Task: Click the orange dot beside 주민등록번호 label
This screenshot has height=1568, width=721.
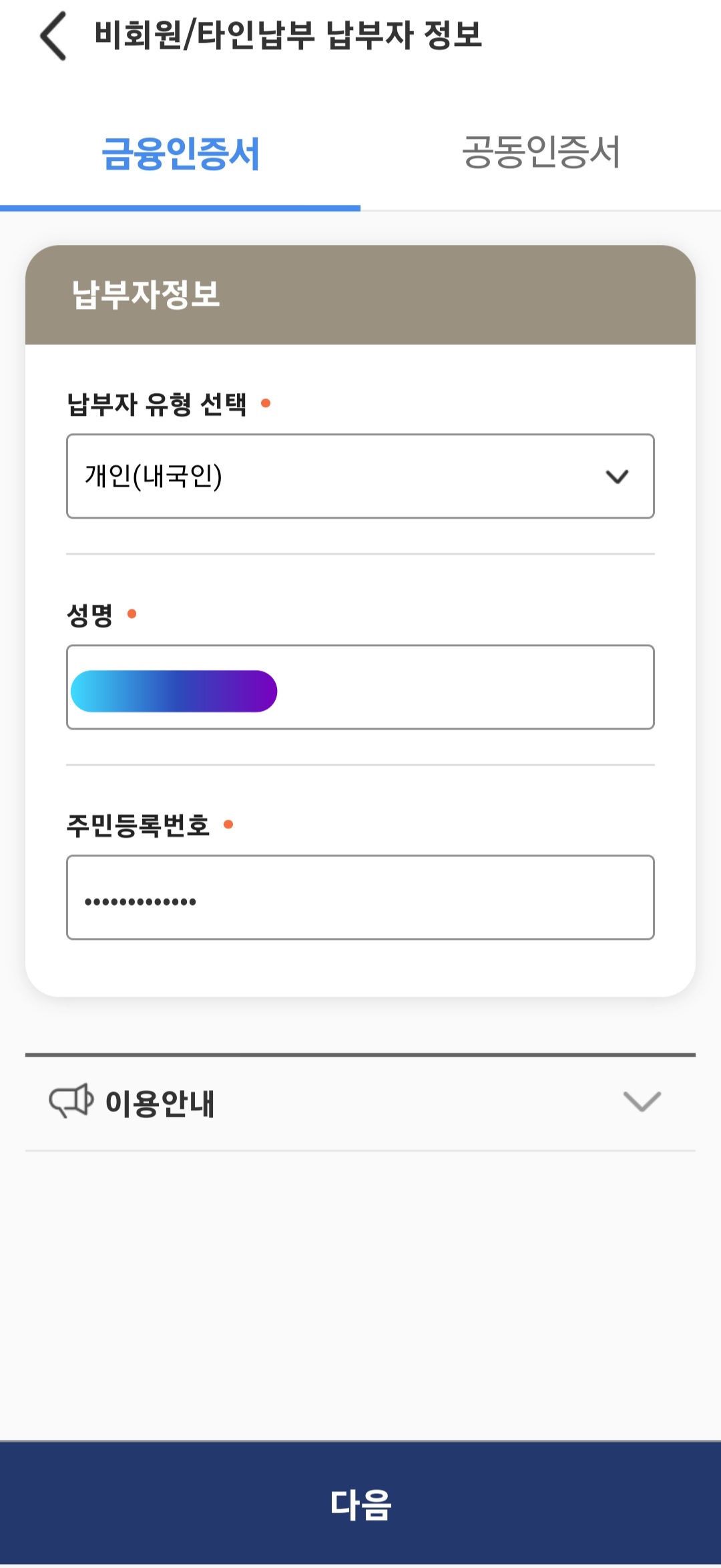Action: (x=228, y=825)
